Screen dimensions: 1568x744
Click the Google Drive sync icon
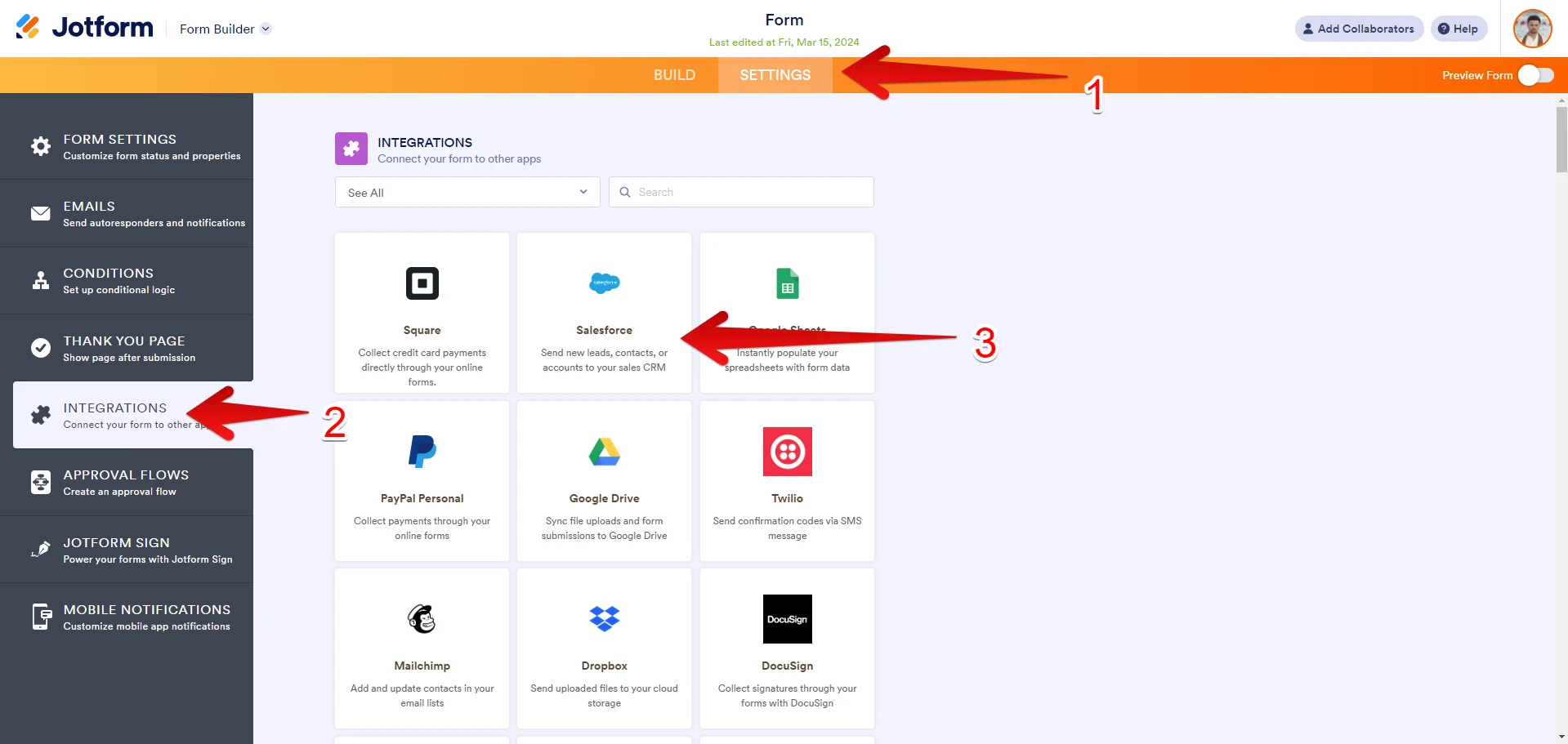pos(604,452)
